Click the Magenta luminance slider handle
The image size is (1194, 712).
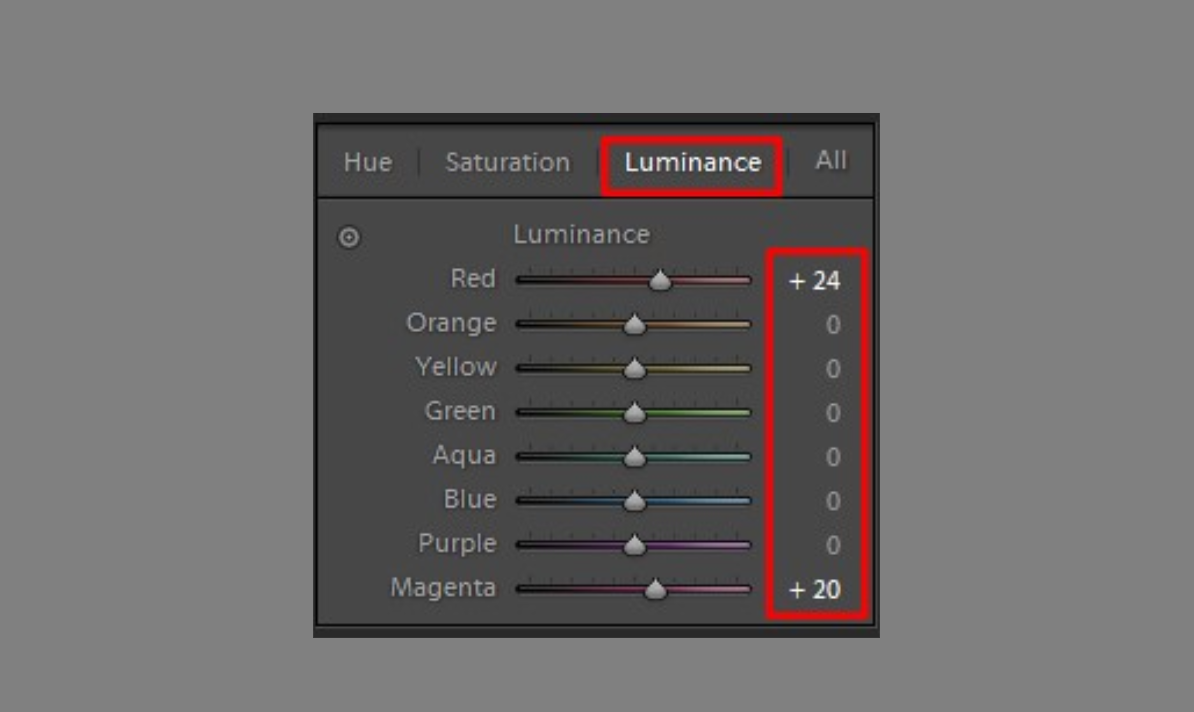point(655,589)
